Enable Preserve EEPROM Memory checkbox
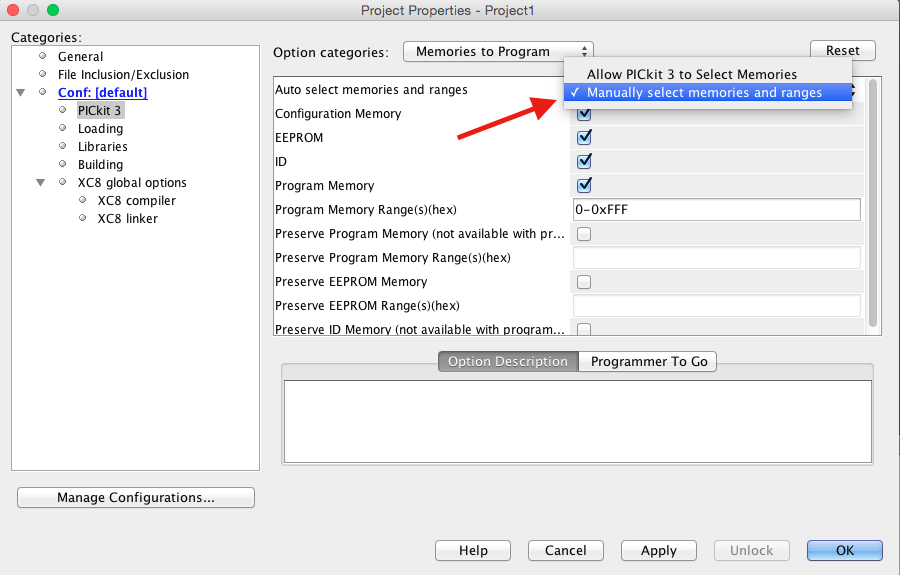 [x=584, y=282]
